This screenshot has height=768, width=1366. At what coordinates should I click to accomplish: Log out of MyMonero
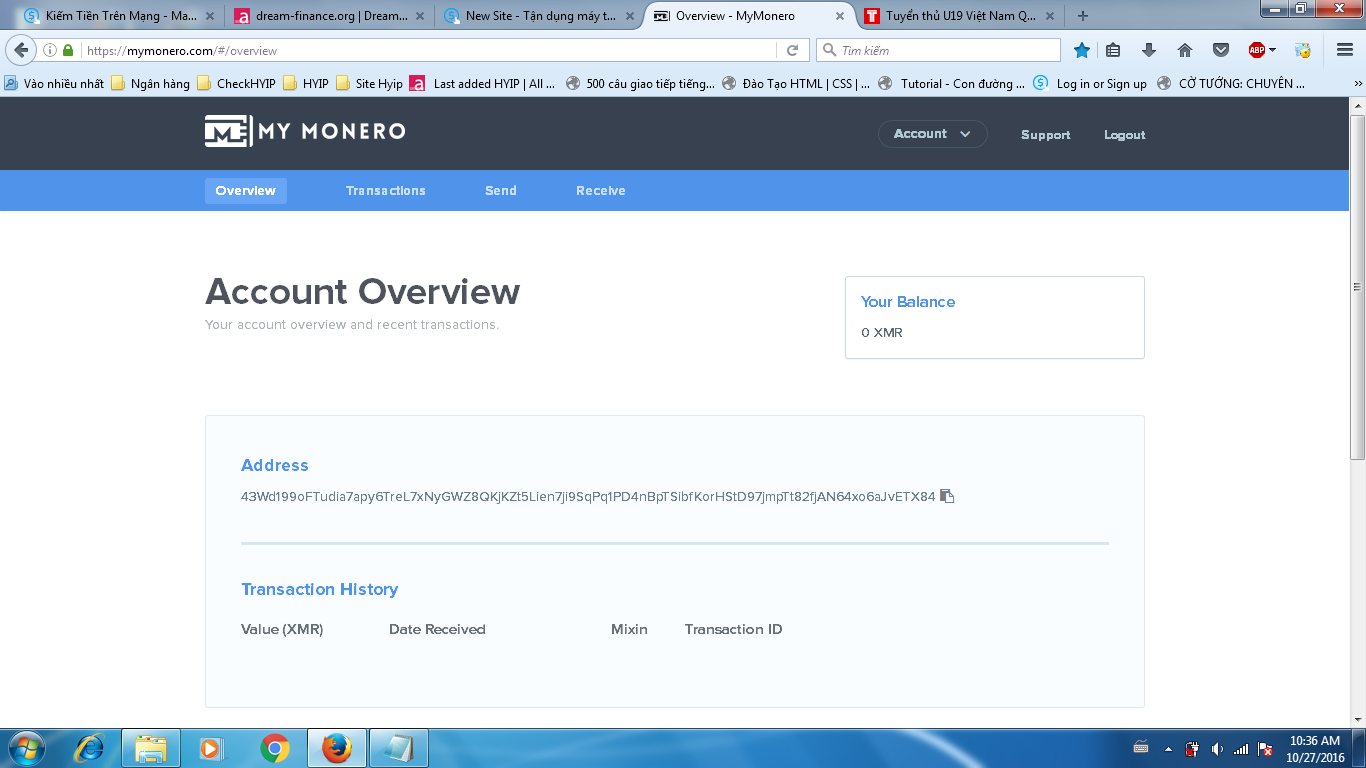[x=1125, y=135]
